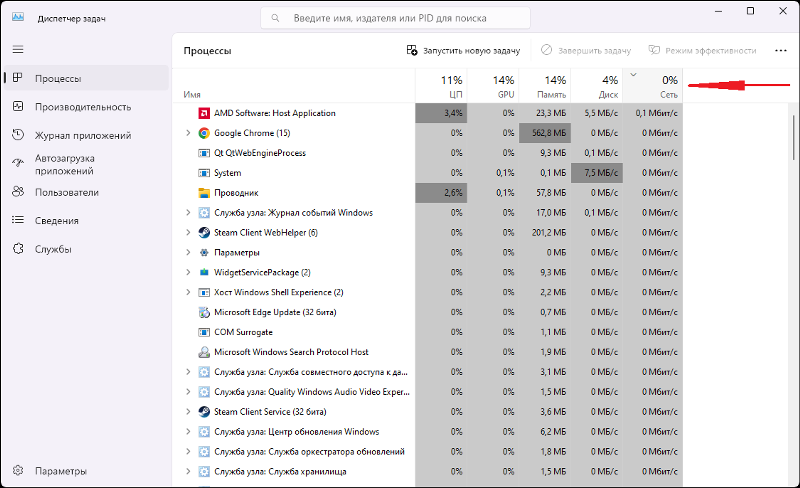Expand Хост Windows Shell Experience (2)
This screenshot has width=800, height=488.
coord(188,292)
